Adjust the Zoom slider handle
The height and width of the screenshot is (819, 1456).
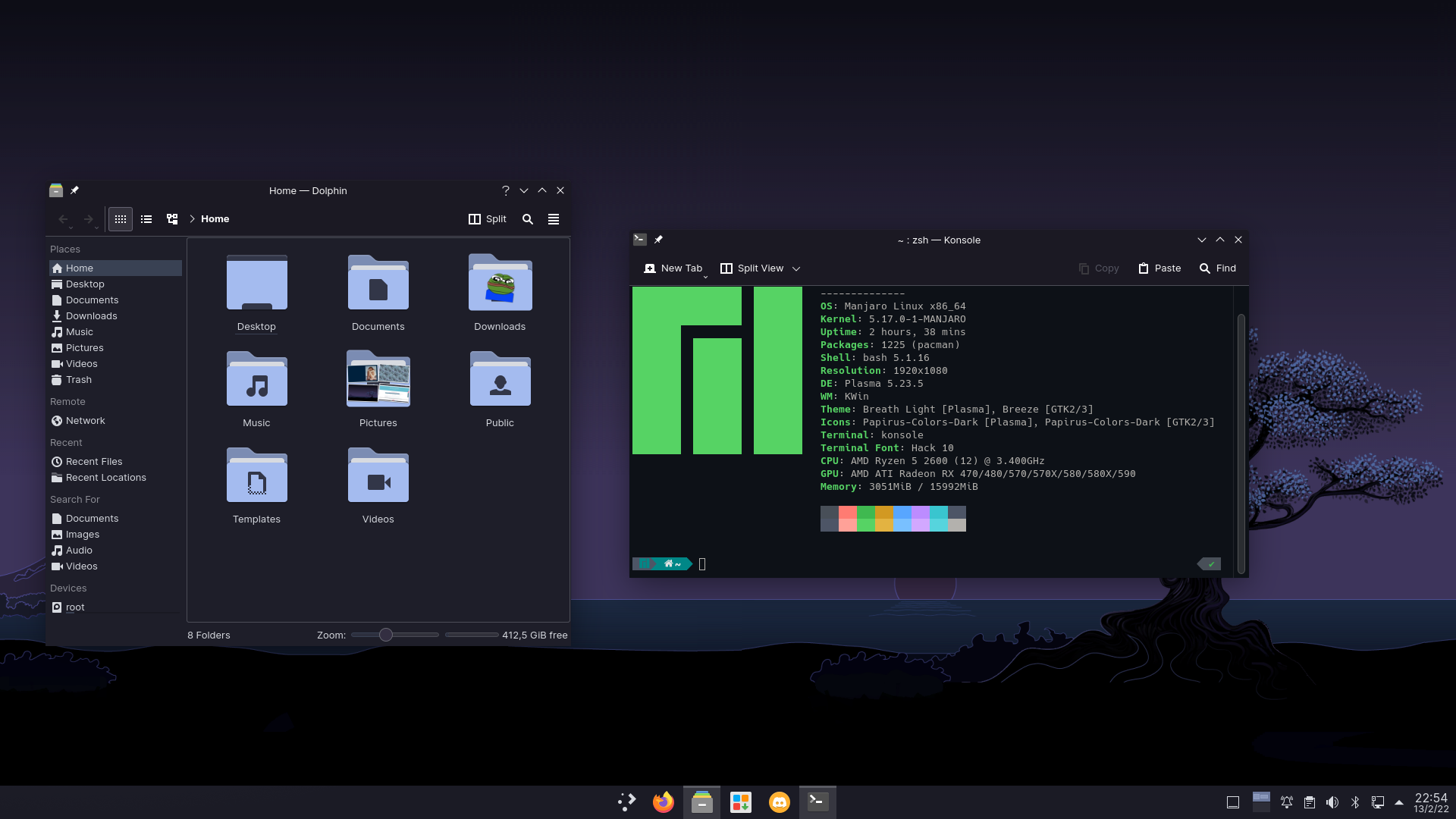[386, 635]
